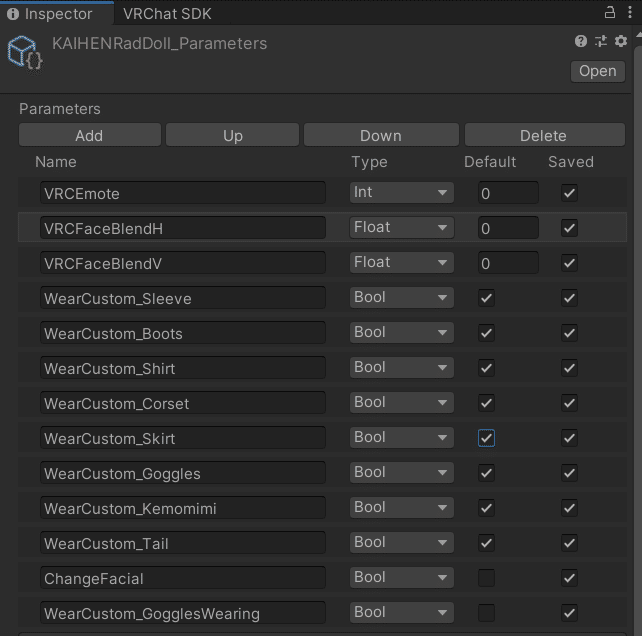Uncheck Default for WearCustom_Shirt
Screen dimensions: 642x636
pyautogui.click(x=486, y=368)
